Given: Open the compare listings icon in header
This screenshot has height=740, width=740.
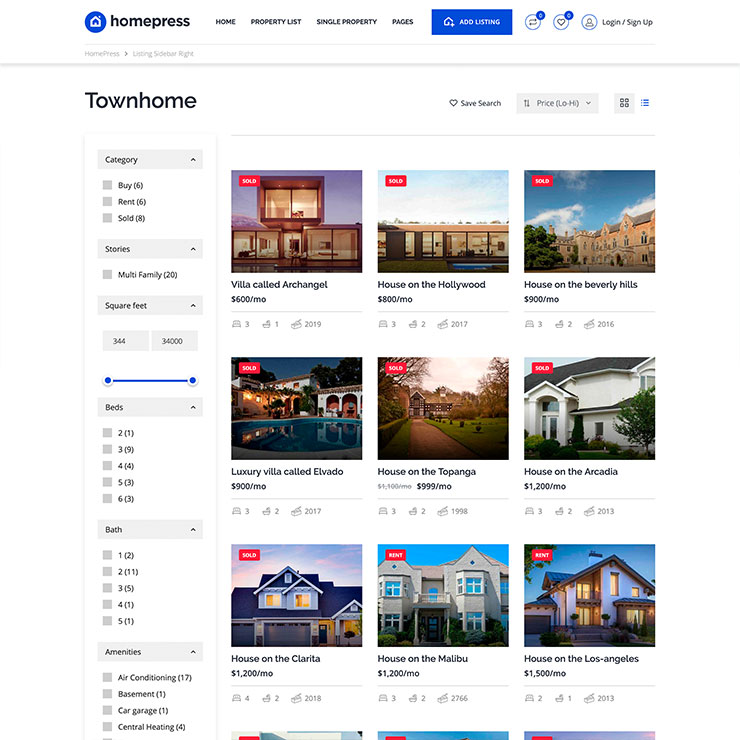Looking at the screenshot, I should 532,22.
